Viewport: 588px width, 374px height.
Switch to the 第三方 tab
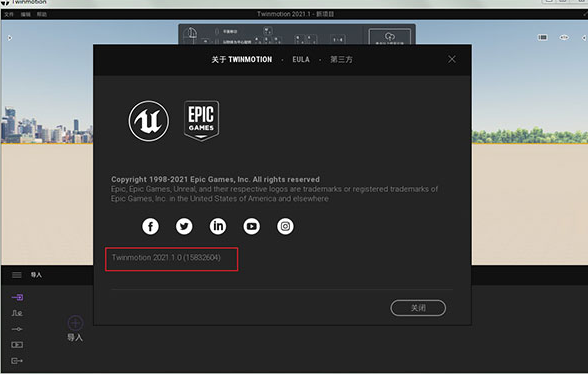[x=341, y=59]
